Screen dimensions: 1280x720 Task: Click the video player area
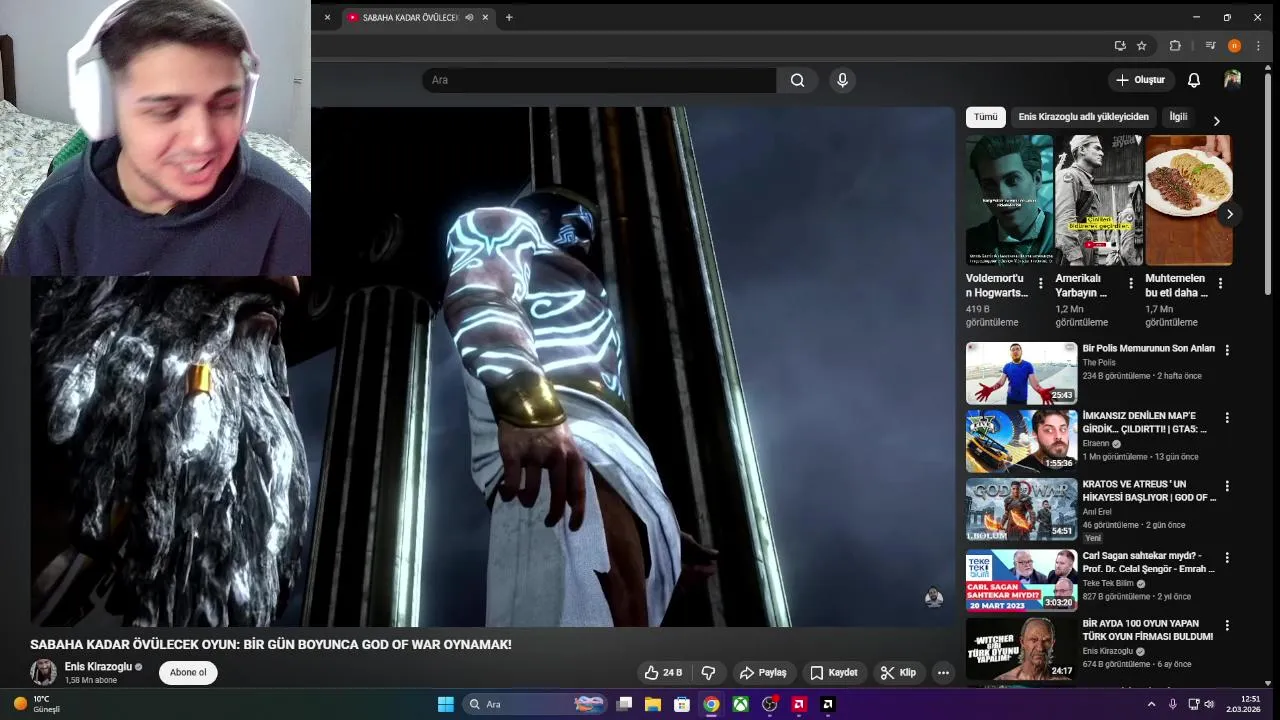pyautogui.click(x=493, y=367)
